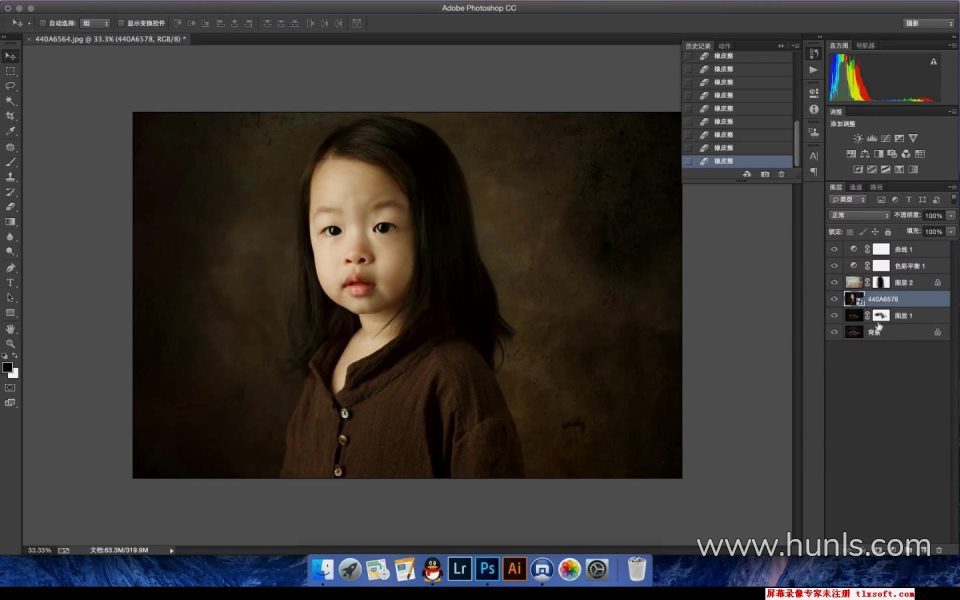Open the workspace 摄影 dropdown

click(928, 23)
